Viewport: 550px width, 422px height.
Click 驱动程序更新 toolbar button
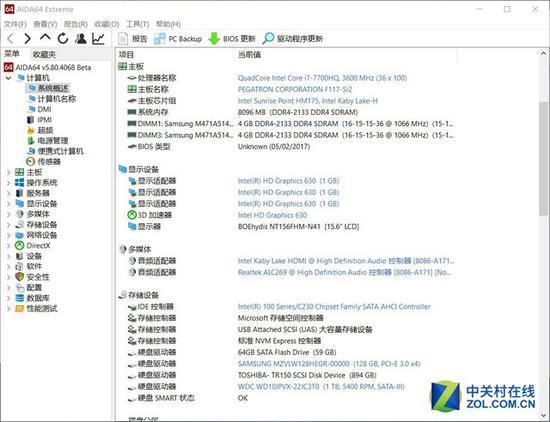[x=293, y=39]
